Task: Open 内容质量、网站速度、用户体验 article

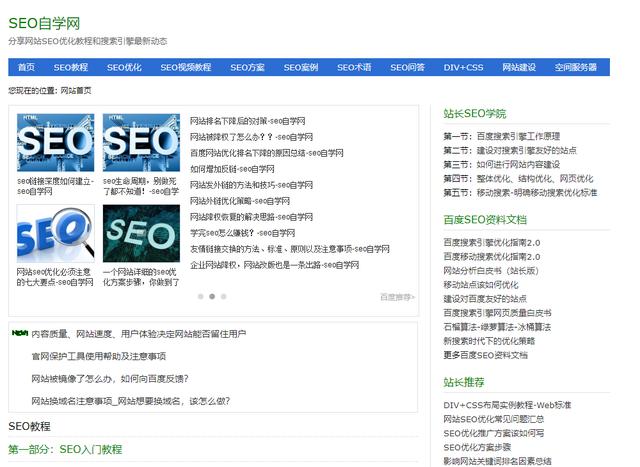Action: click(x=139, y=334)
